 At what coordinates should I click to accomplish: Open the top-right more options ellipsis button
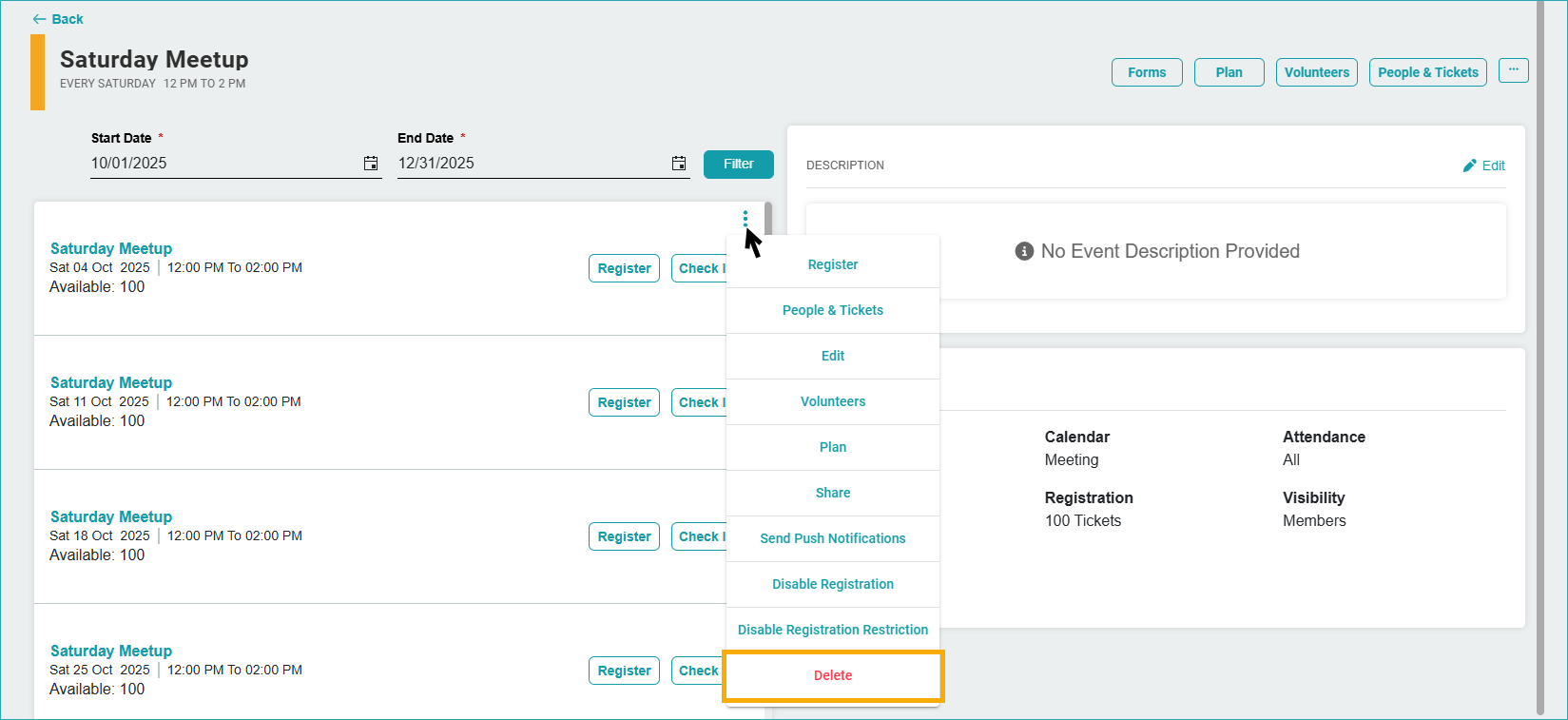[x=1513, y=70]
